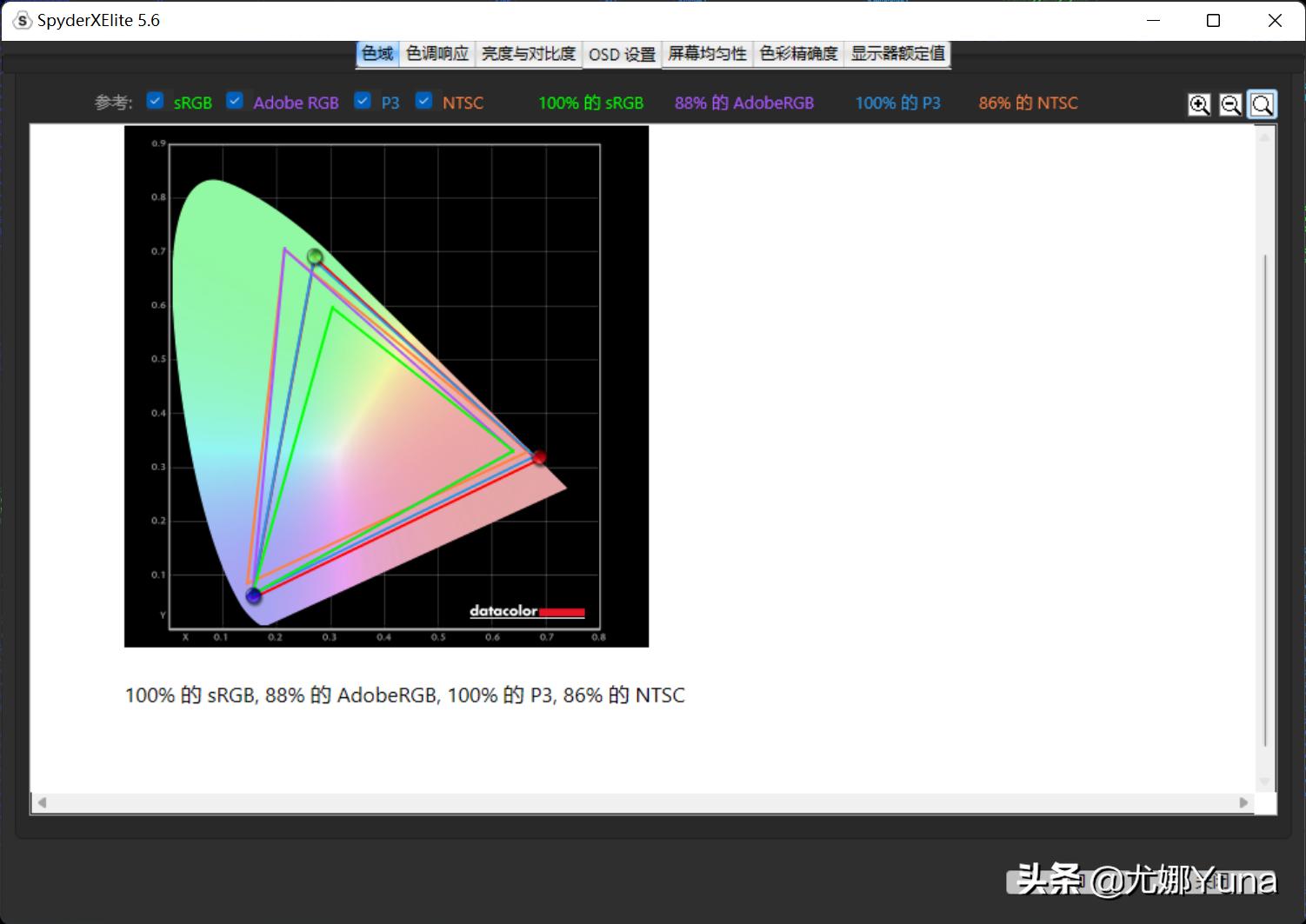Click the vertical scrollbar down arrow
The image size is (1306, 924).
point(1265,781)
